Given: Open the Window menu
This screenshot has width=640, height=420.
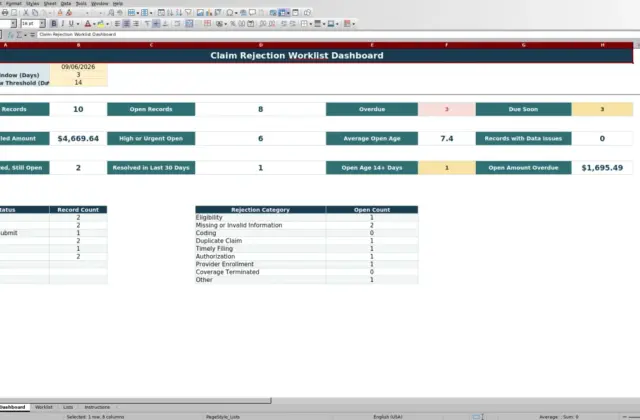Looking at the screenshot, I should 100,3.
